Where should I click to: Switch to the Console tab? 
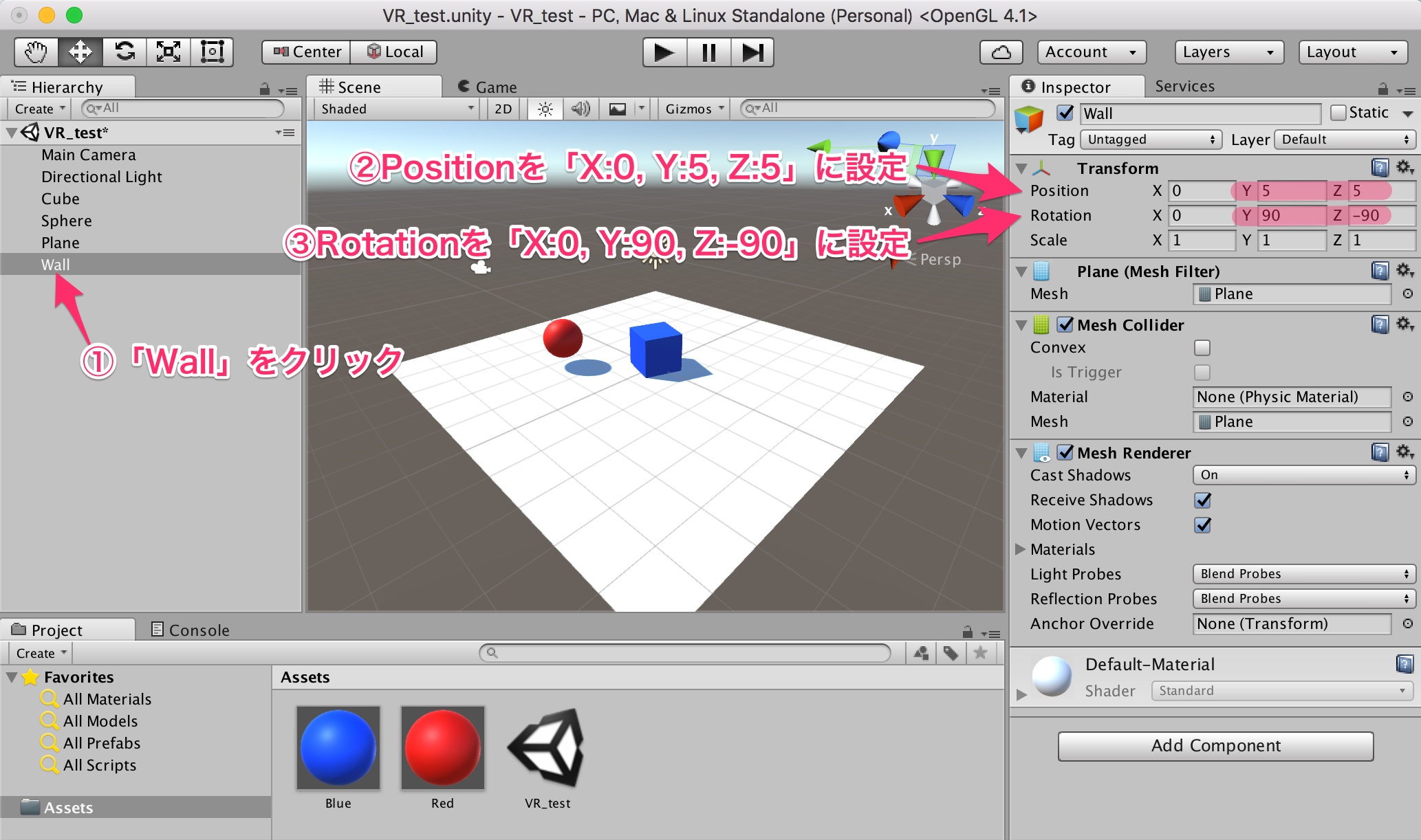tap(191, 630)
